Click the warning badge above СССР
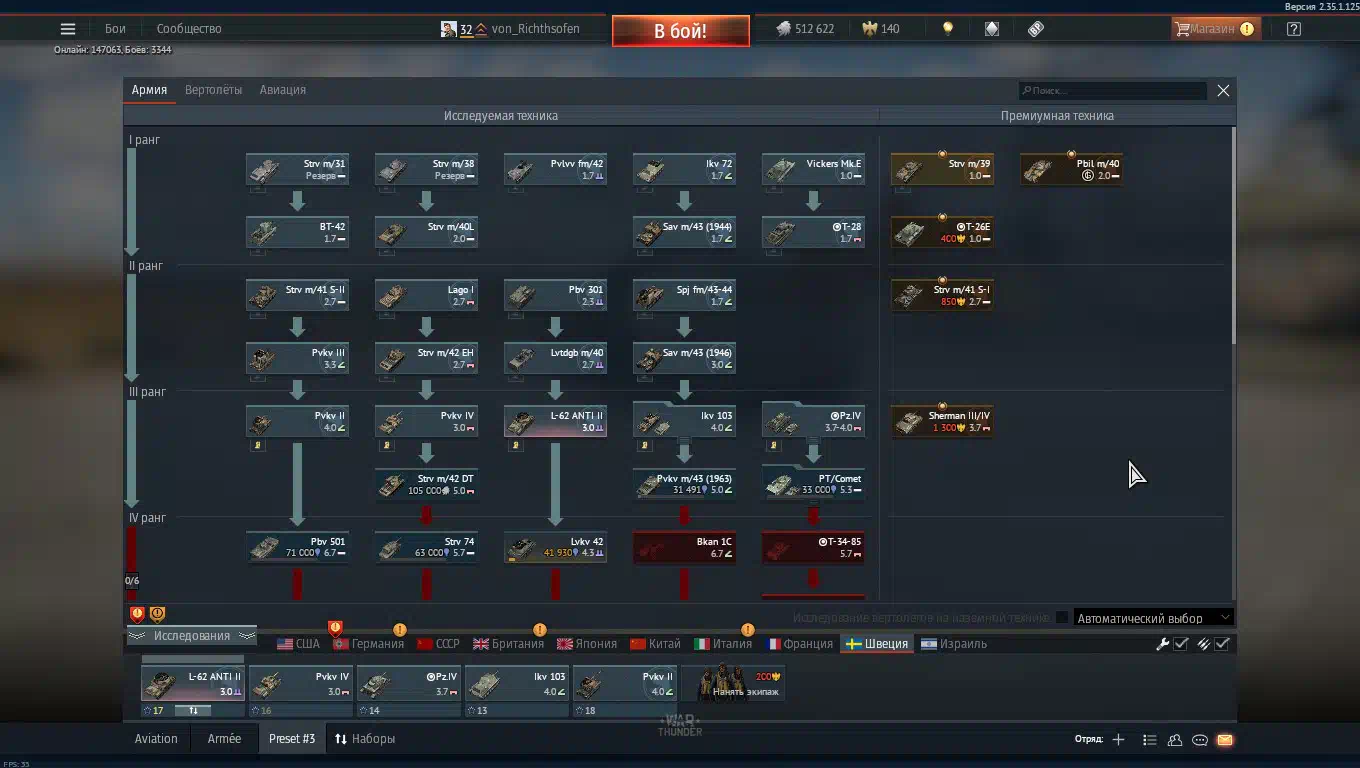The width and height of the screenshot is (1360, 768). pos(400,629)
